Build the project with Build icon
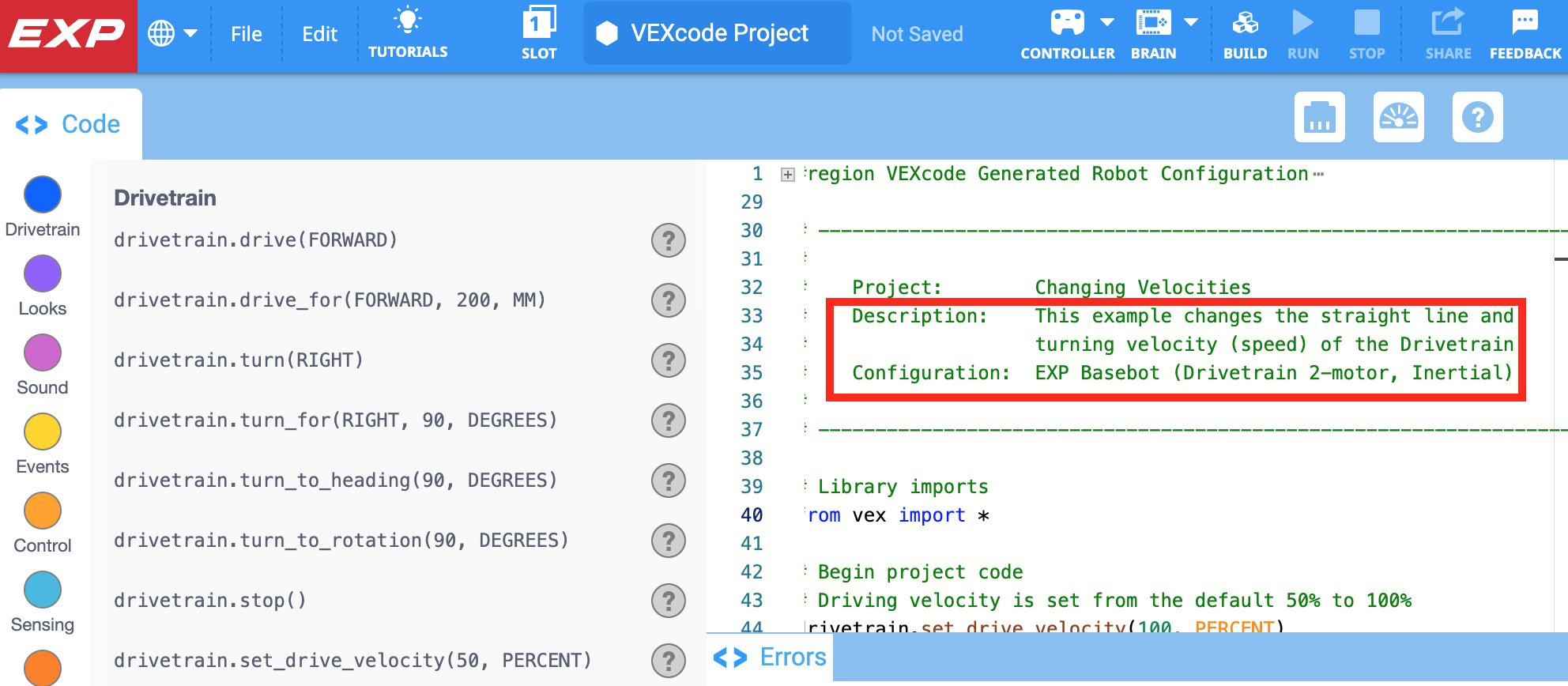The height and width of the screenshot is (686, 1568). tap(1245, 24)
